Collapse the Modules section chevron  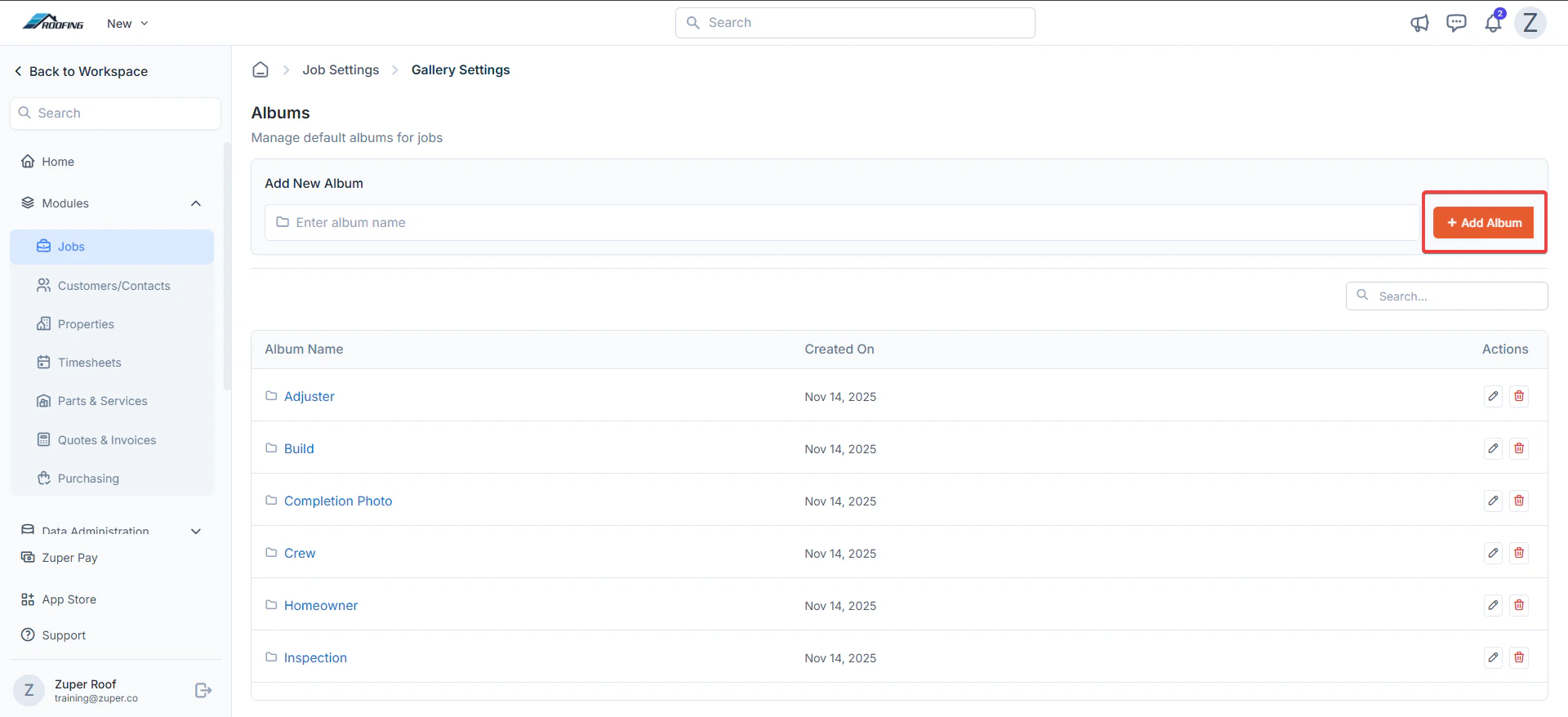coord(196,203)
